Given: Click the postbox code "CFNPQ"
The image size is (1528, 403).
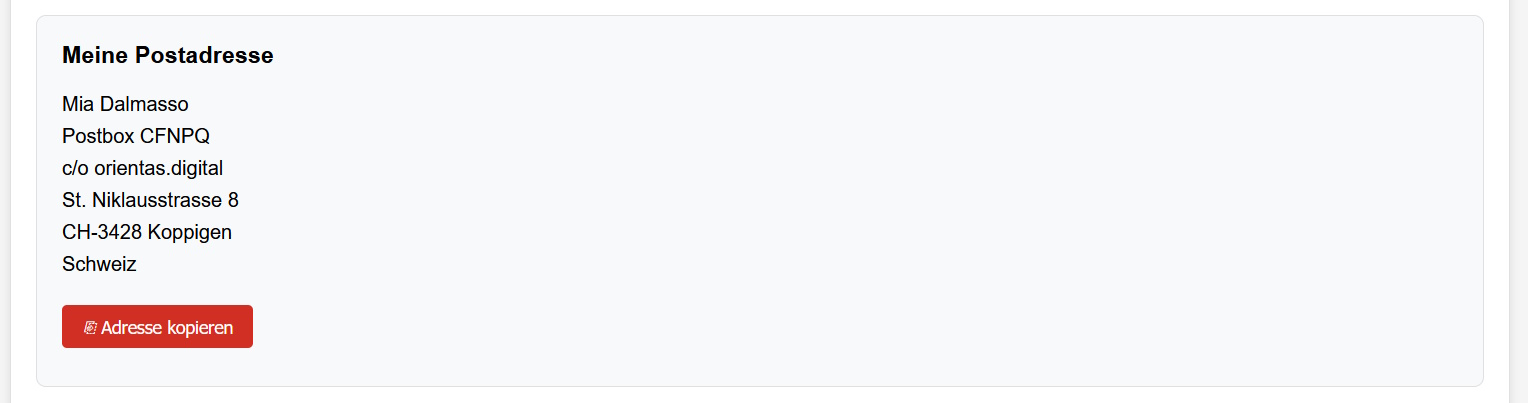Looking at the screenshot, I should (x=175, y=136).
